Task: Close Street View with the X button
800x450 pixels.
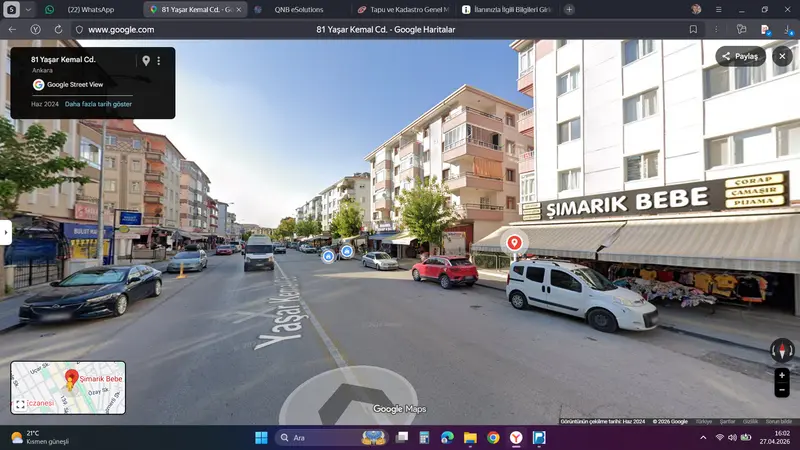Action: click(782, 56)
